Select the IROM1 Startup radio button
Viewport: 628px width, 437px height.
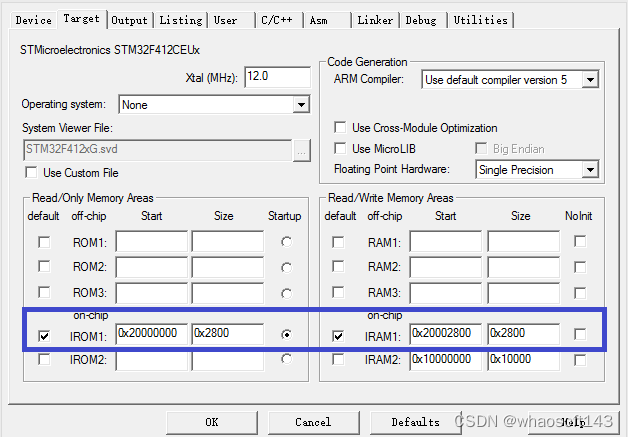[286, 334]
